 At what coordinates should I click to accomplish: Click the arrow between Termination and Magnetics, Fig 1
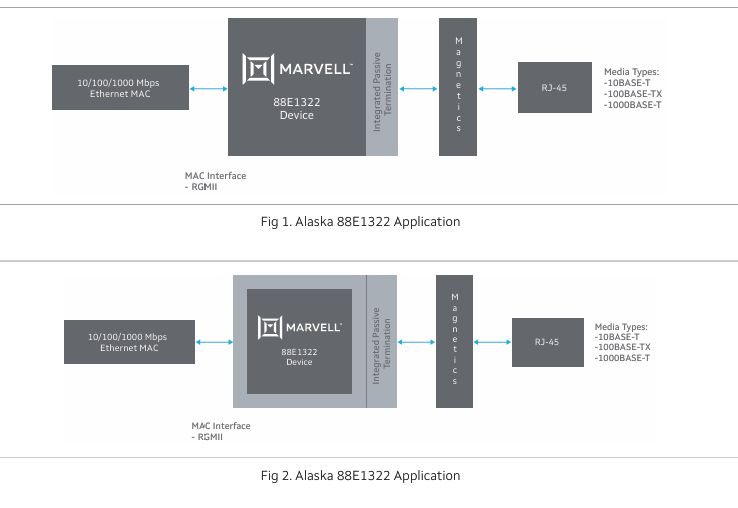tap(418, 89)
